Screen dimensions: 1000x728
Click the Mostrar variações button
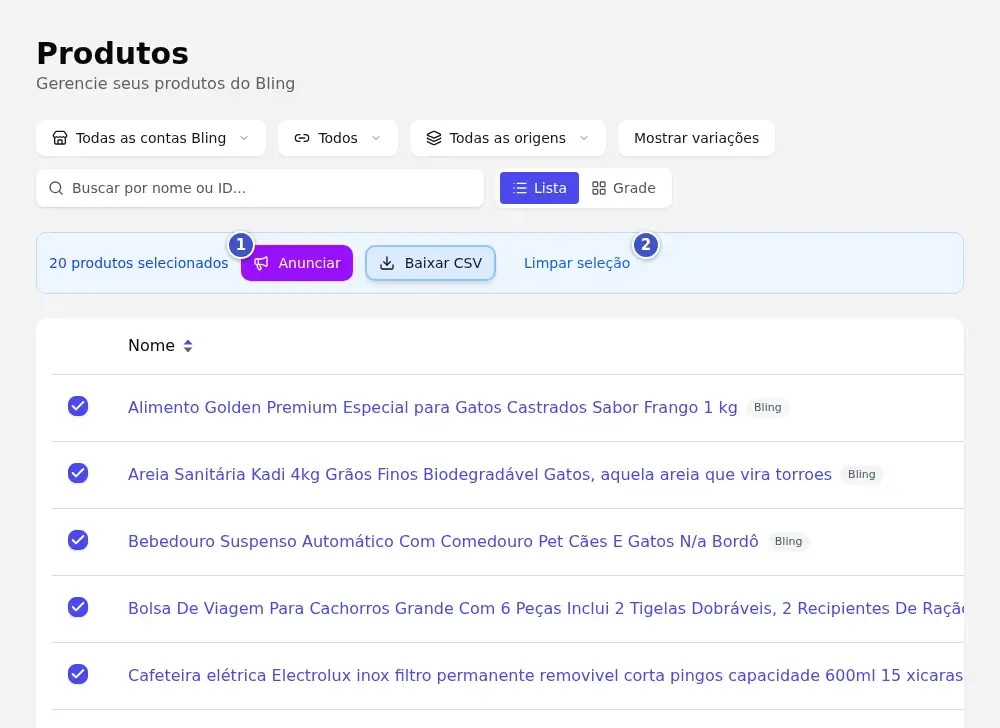(696, 138)
